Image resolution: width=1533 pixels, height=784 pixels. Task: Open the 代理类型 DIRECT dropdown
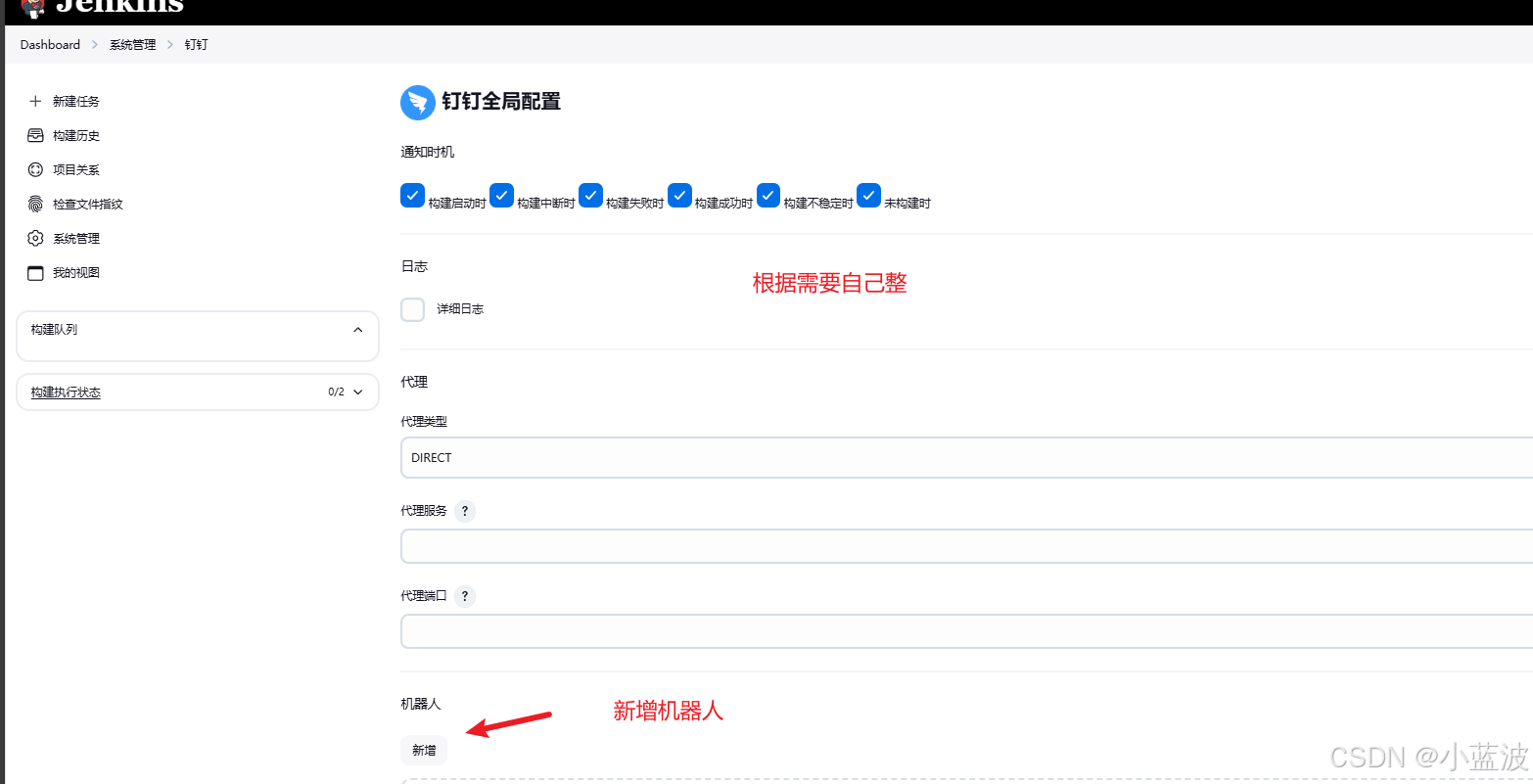966,457
